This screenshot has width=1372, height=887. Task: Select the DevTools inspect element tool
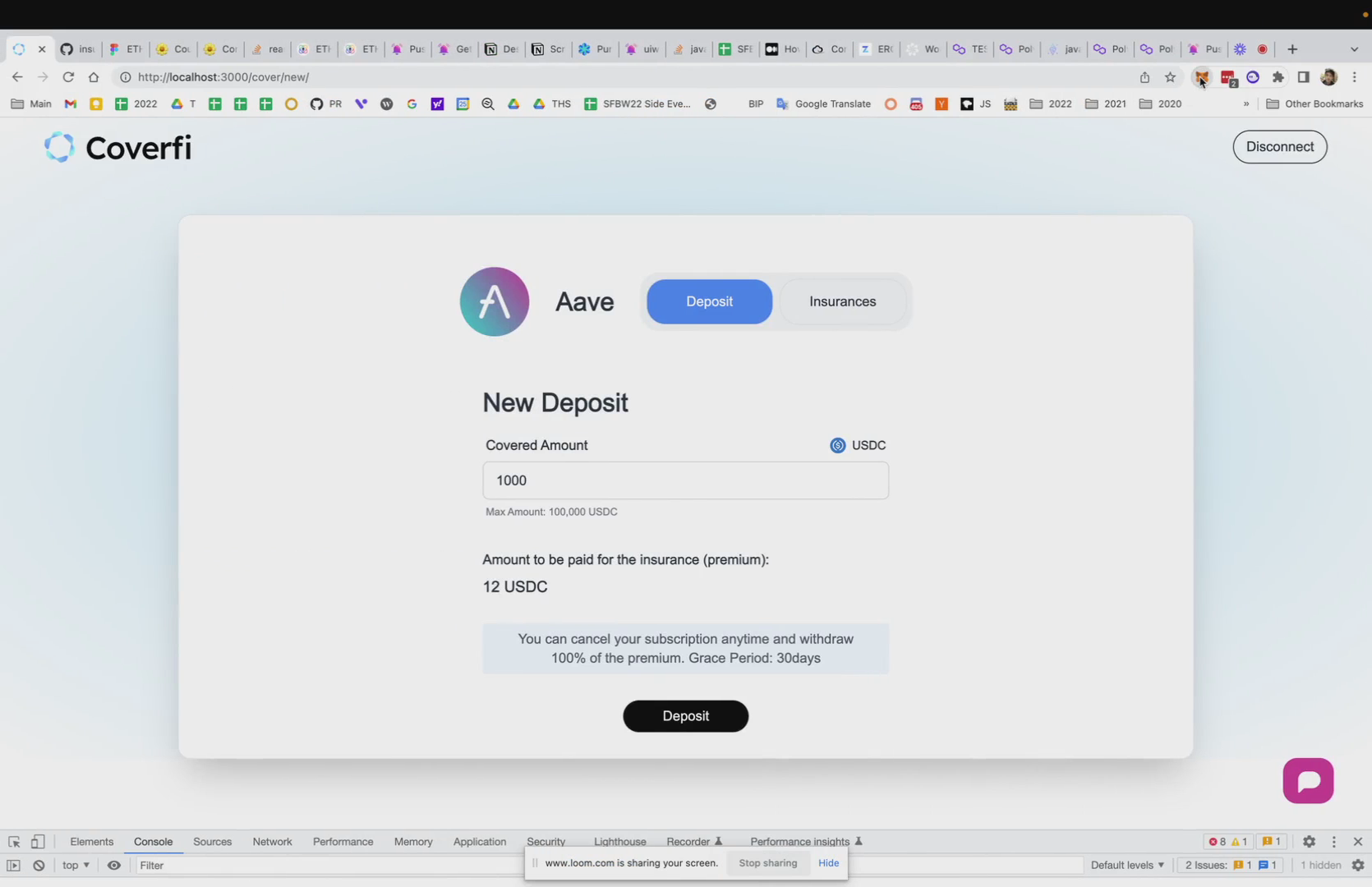tap(14, 841)
